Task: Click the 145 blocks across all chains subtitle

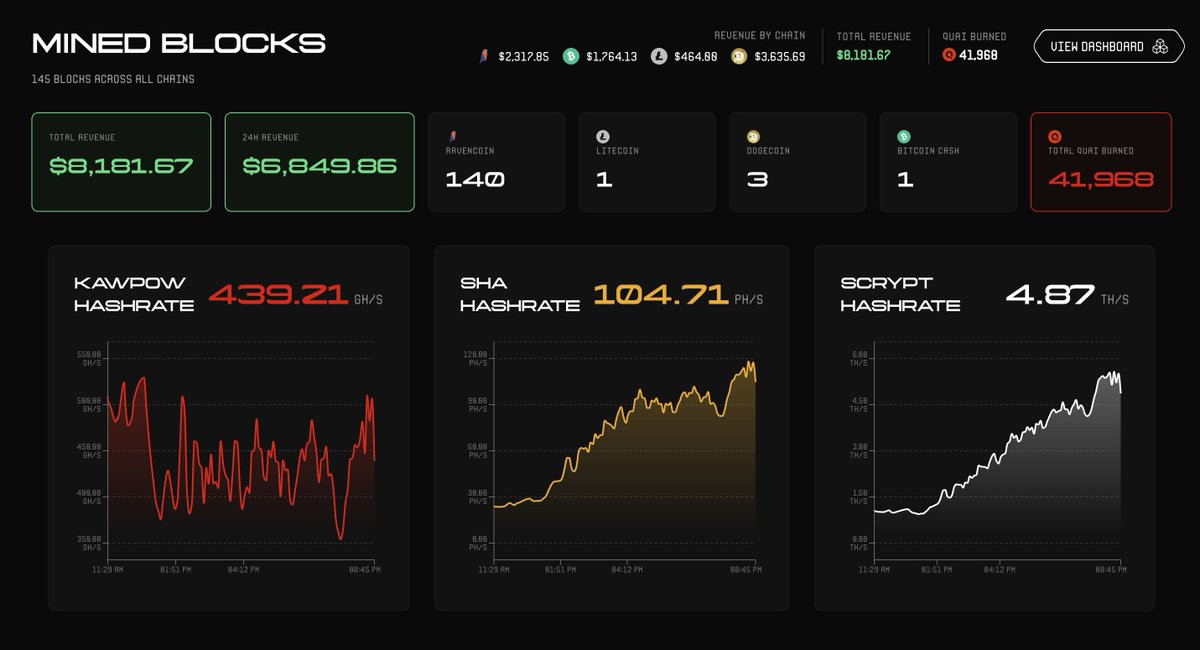Action: click(x=113, y=79)
